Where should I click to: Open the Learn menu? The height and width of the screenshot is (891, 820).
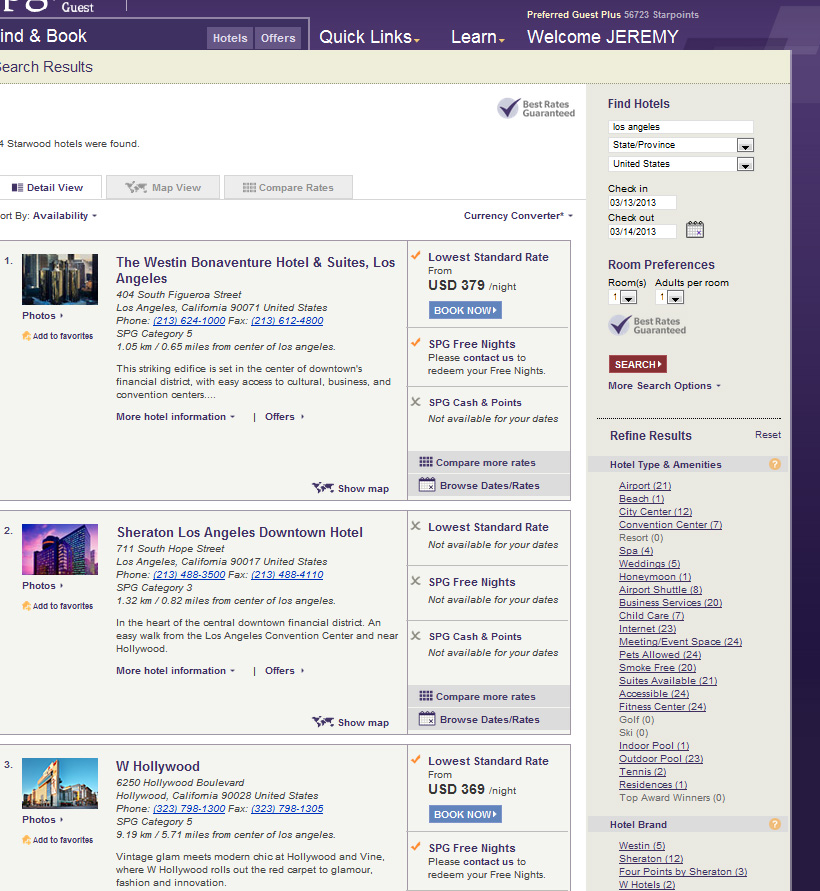coord(477,37)
